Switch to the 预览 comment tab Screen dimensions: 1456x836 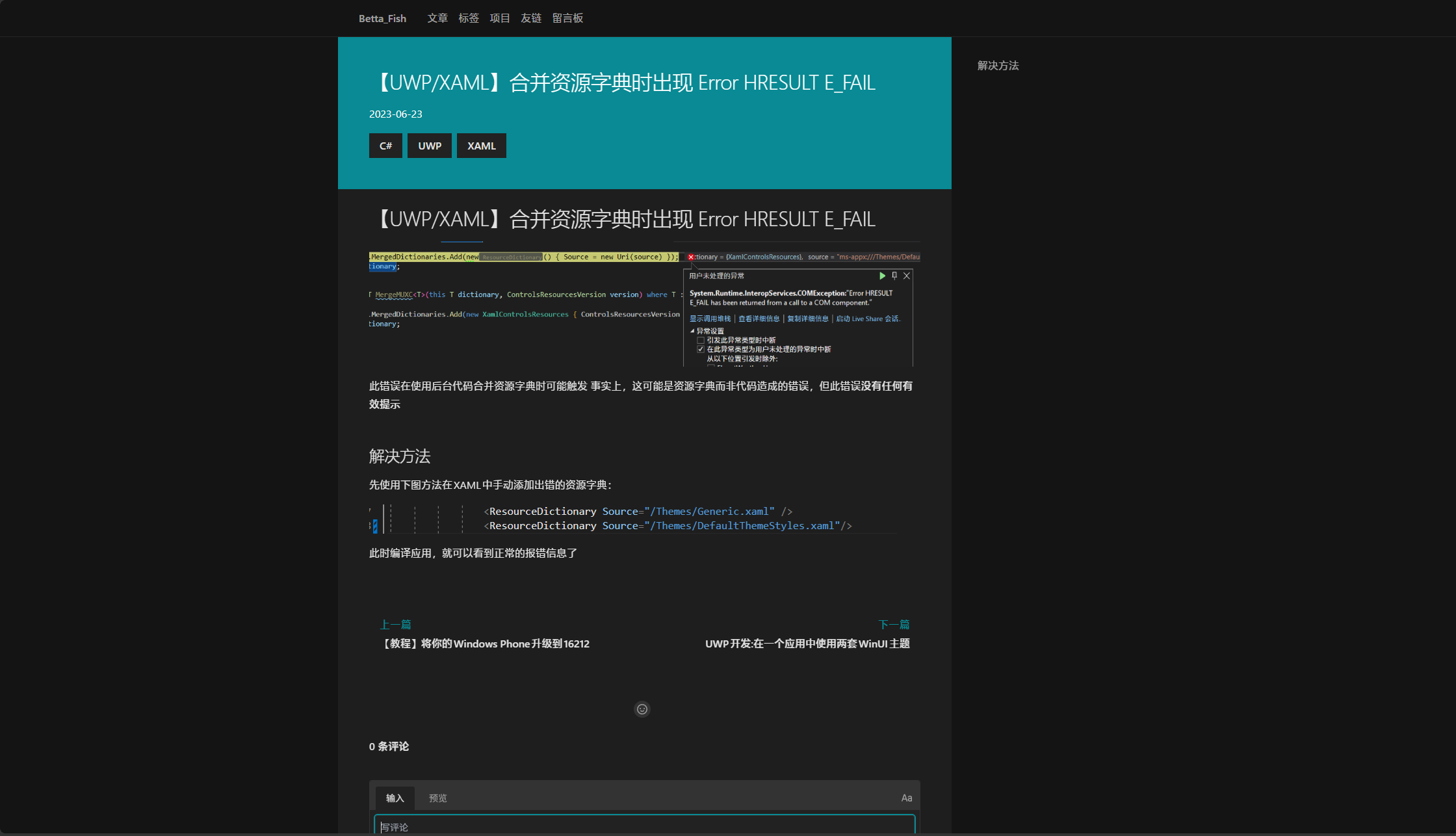point(437,798)
